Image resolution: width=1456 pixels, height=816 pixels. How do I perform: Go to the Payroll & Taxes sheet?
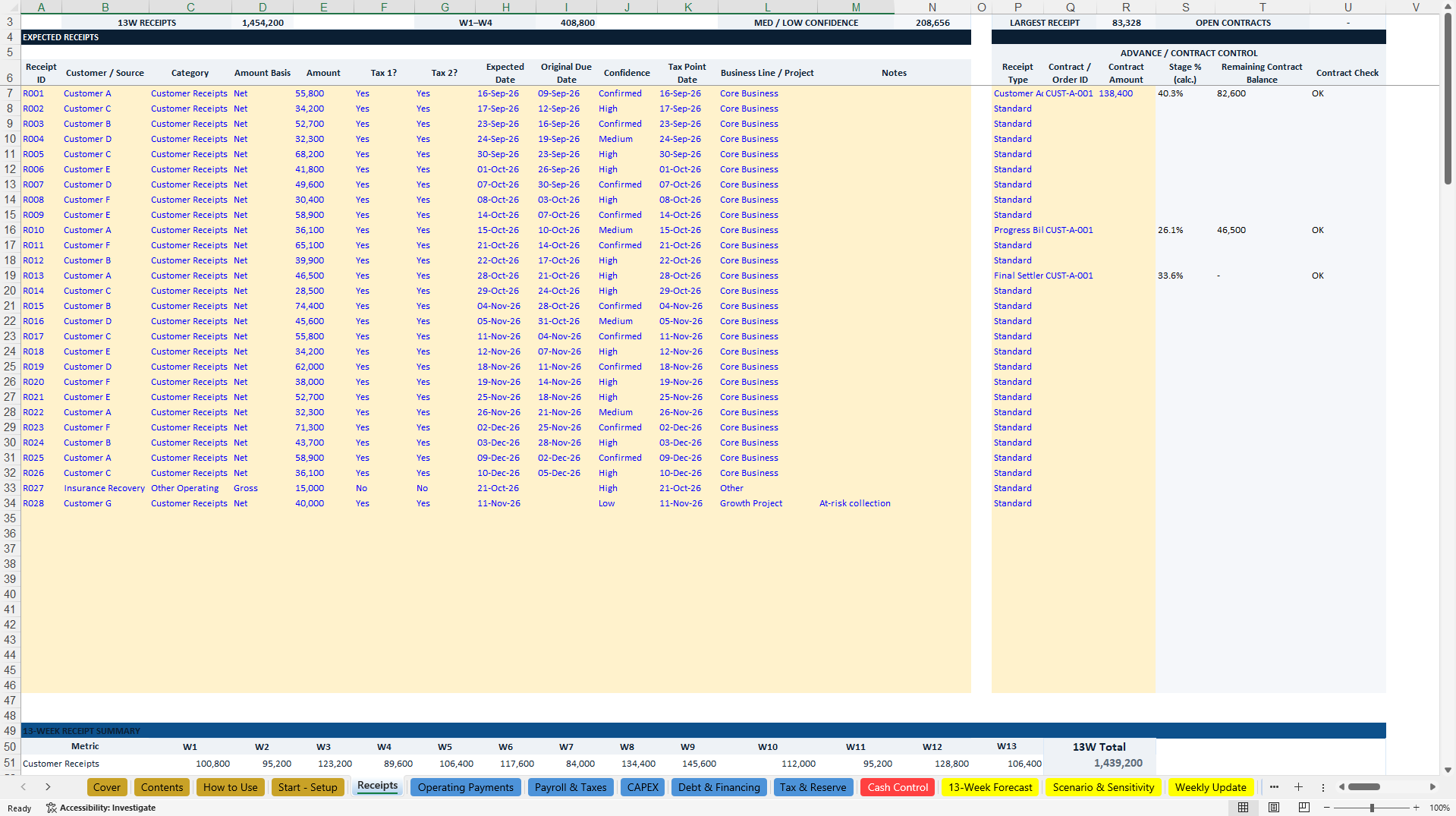(571, 787)
